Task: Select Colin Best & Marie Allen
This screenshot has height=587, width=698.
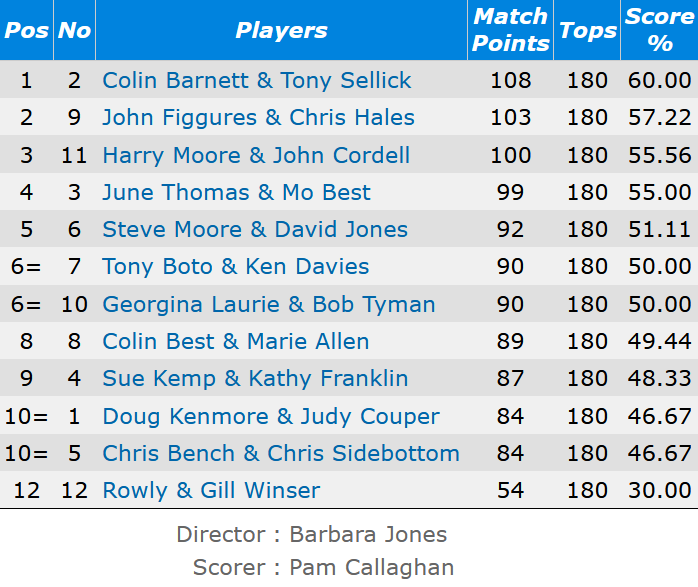Action: pyautogui.click(x=236, y=341)
